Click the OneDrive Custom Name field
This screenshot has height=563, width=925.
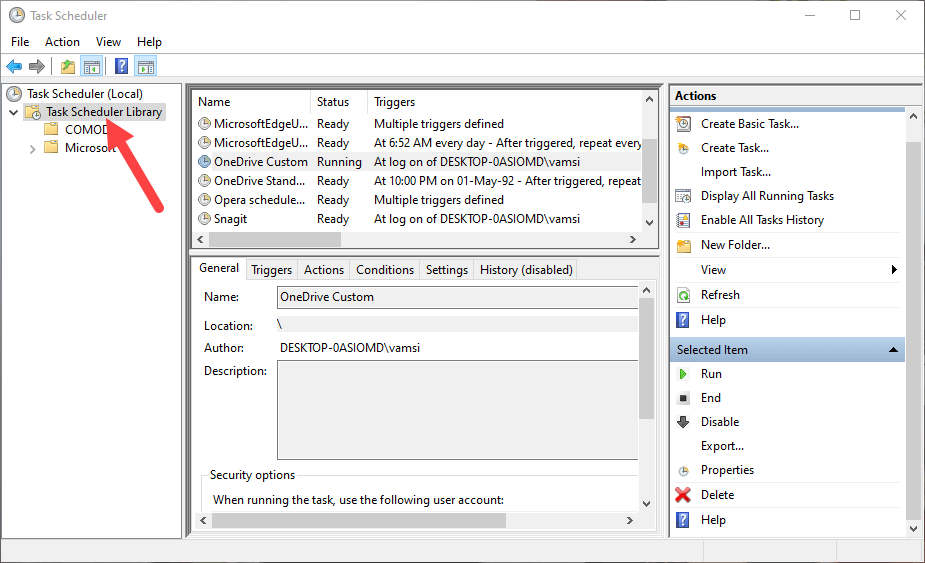point(457,297)
